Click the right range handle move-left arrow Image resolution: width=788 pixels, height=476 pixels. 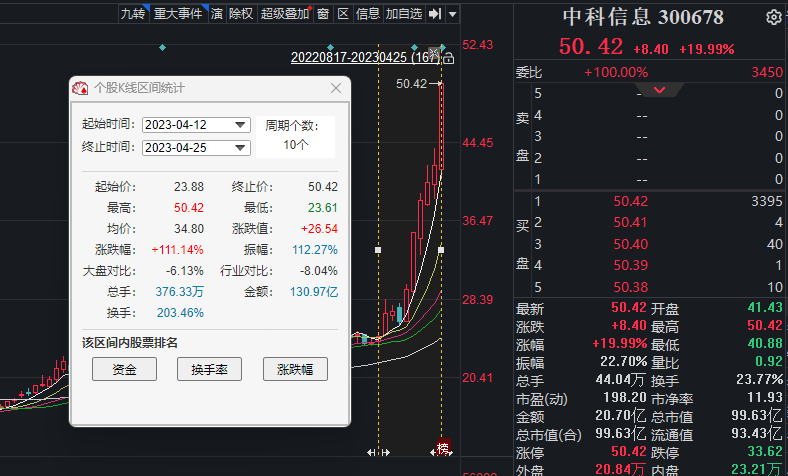pyautogui.click(x=433, y=452)
